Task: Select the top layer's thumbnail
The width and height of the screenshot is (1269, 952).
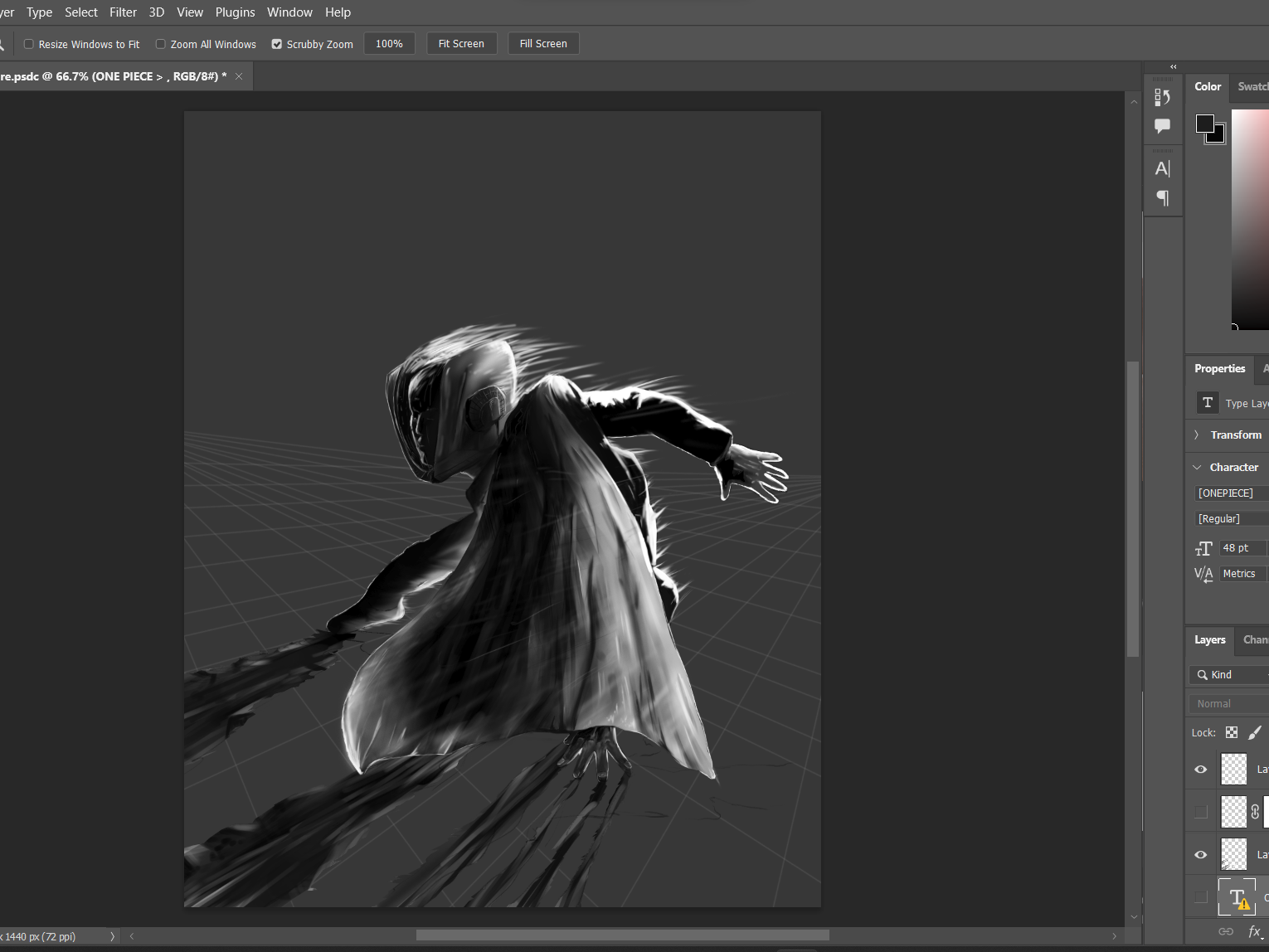Action: pos(1234,769)
